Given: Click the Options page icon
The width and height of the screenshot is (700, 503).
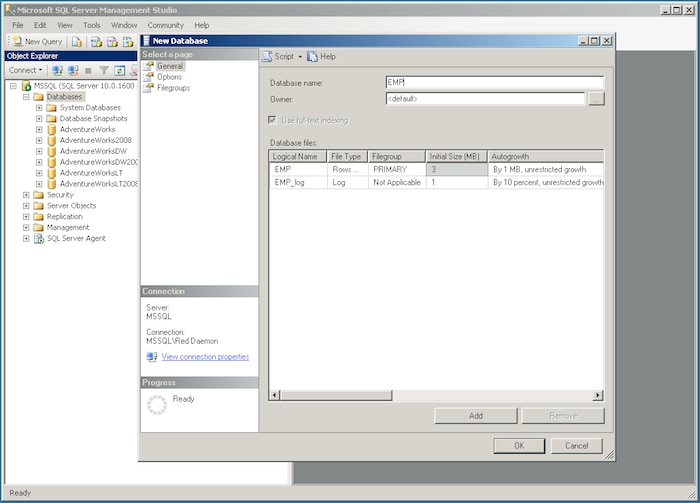Looking at the screenshot, I should click(148, 77).
